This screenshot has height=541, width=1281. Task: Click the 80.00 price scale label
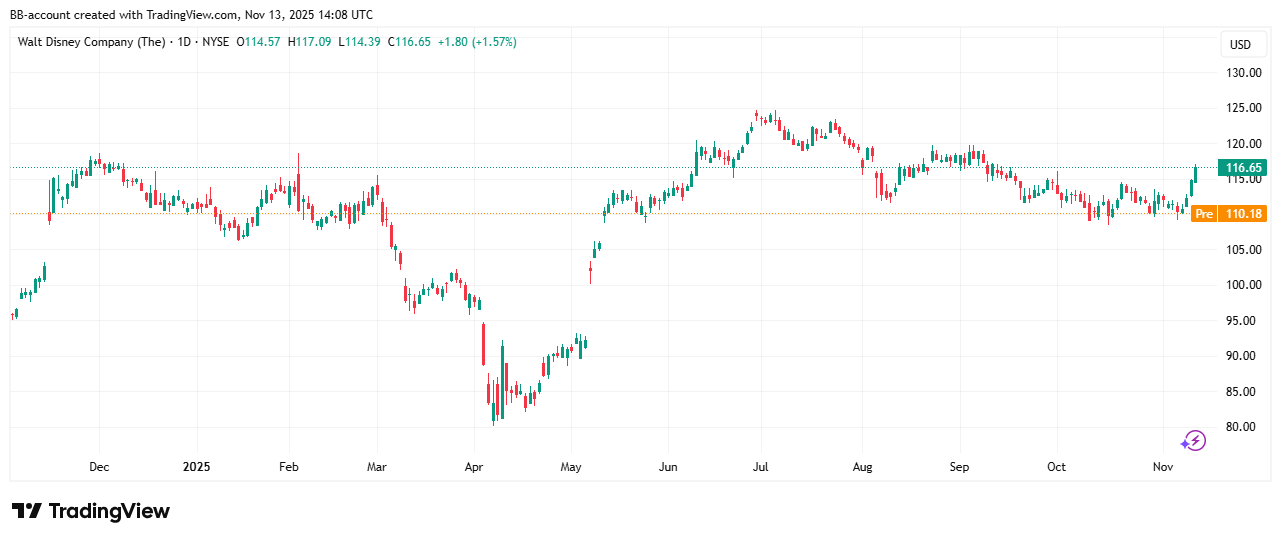(x=1243, y=427)
